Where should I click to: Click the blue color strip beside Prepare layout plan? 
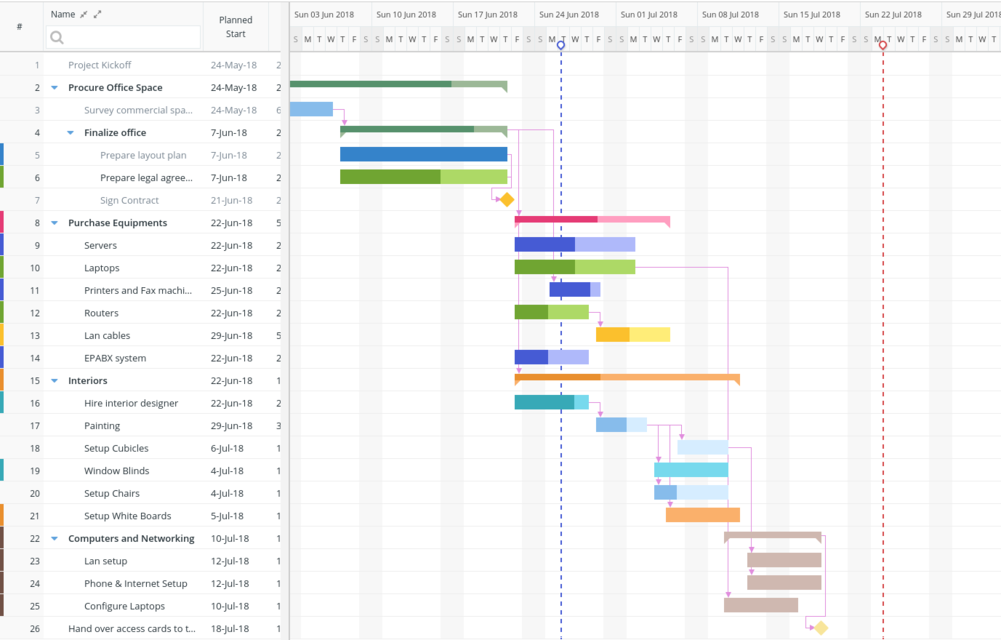pos(2,154)
